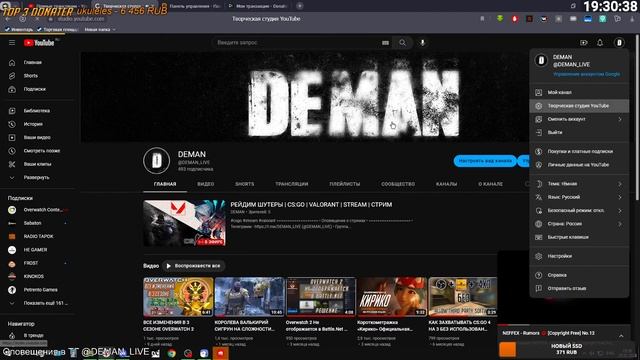
Task: Select Отправить отзыв menu item
Action: [x=579, y=289]
